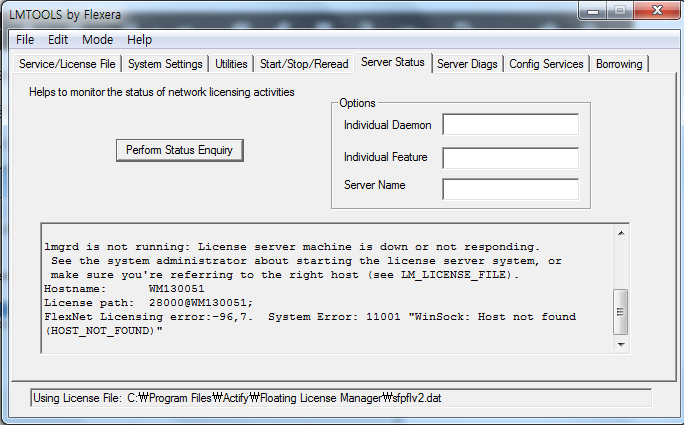Click the 'LMTOOLS by Flexera' title bar
Viewport: 684px width, 425px height.
pos(65,14)
